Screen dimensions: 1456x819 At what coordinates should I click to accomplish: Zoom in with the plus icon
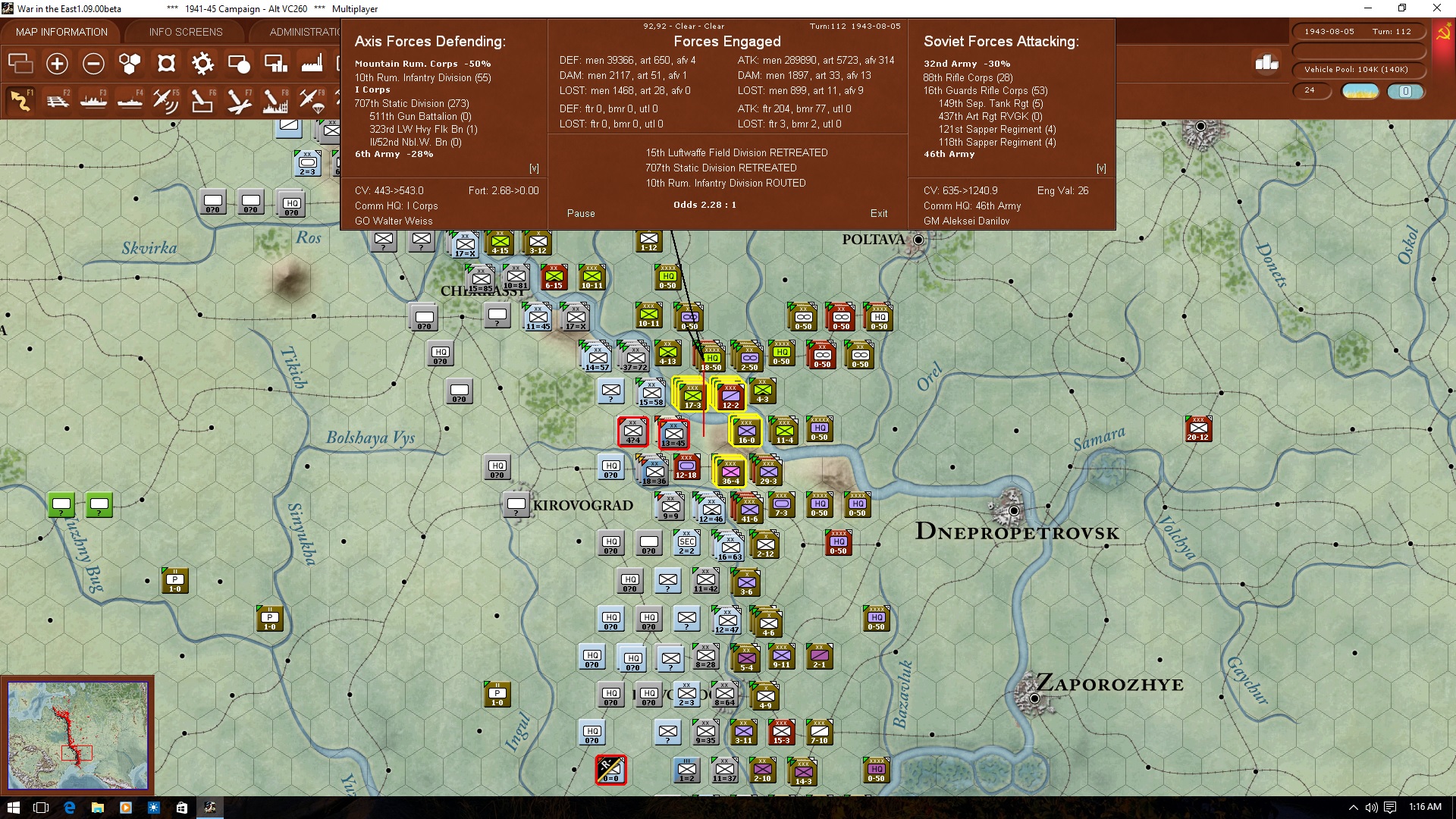tap(57, 64)
